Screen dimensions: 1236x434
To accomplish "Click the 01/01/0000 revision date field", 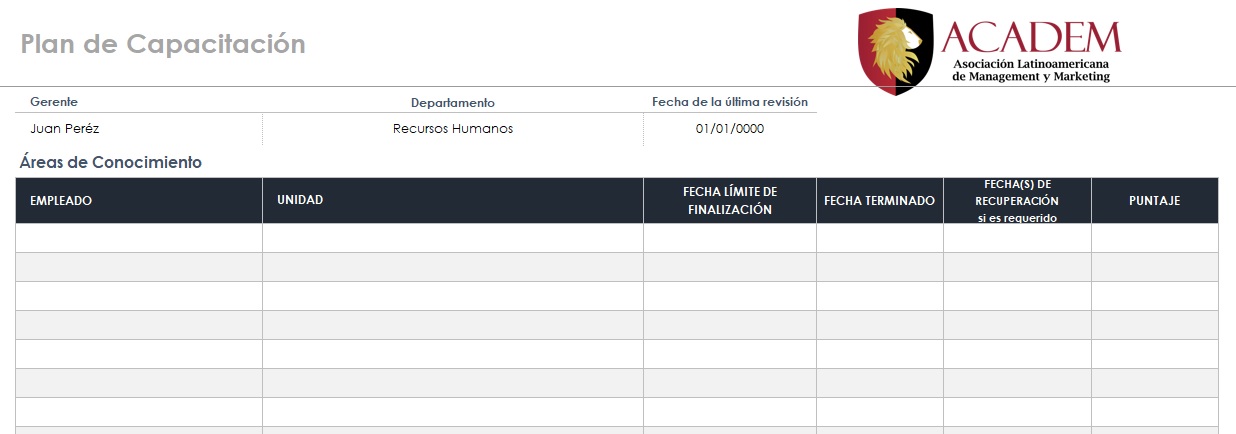I will click(x=730, y=129).
